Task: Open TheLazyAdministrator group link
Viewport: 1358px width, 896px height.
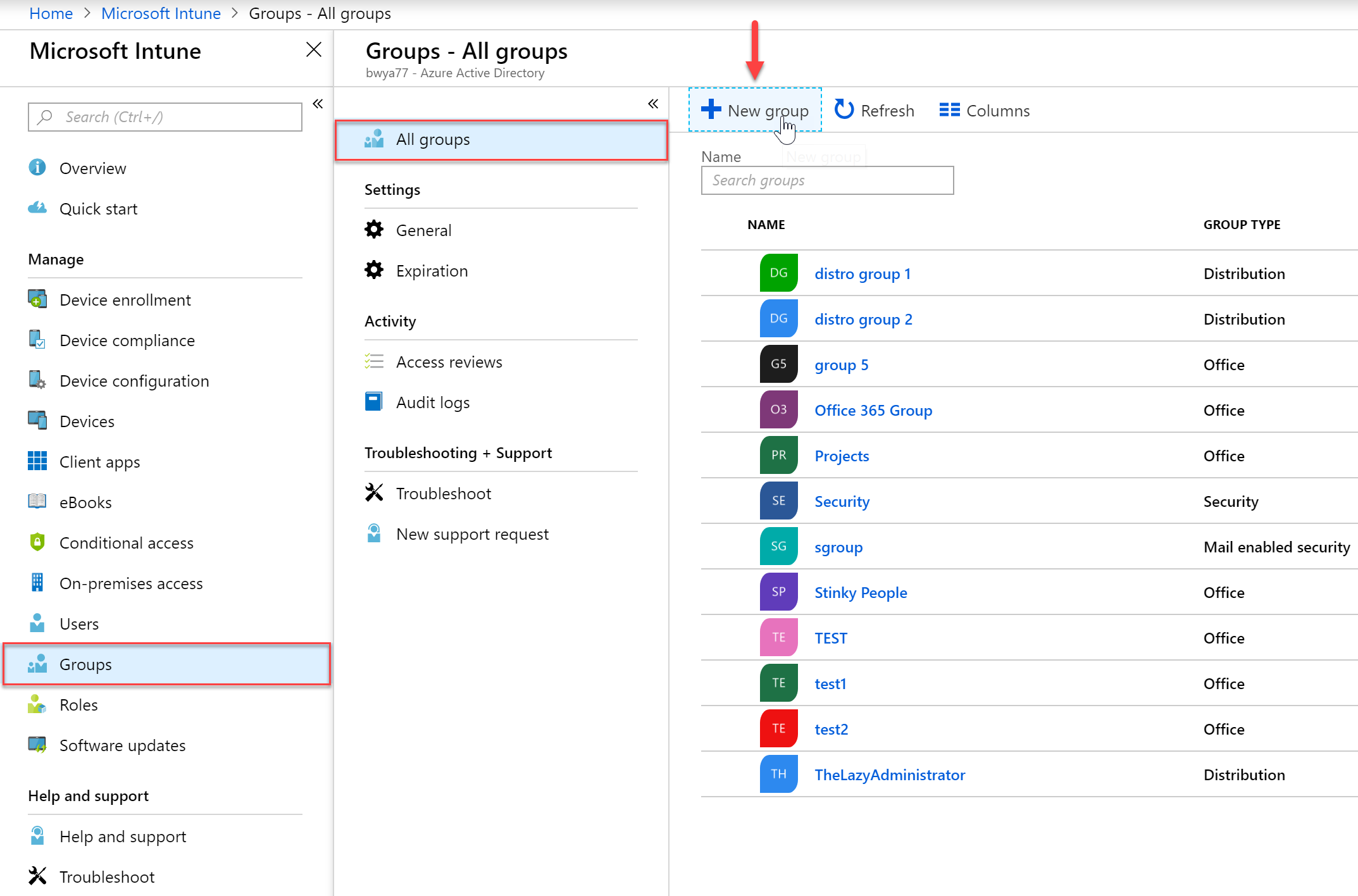Action: pos(890,775)
